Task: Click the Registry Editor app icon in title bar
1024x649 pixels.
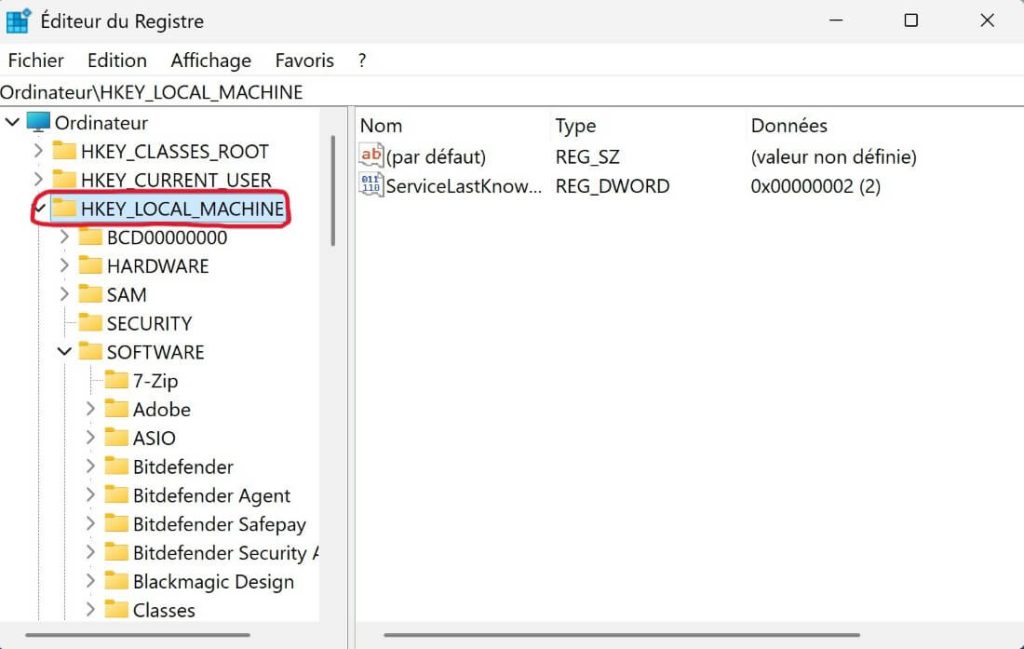Action: coord(18,20)
